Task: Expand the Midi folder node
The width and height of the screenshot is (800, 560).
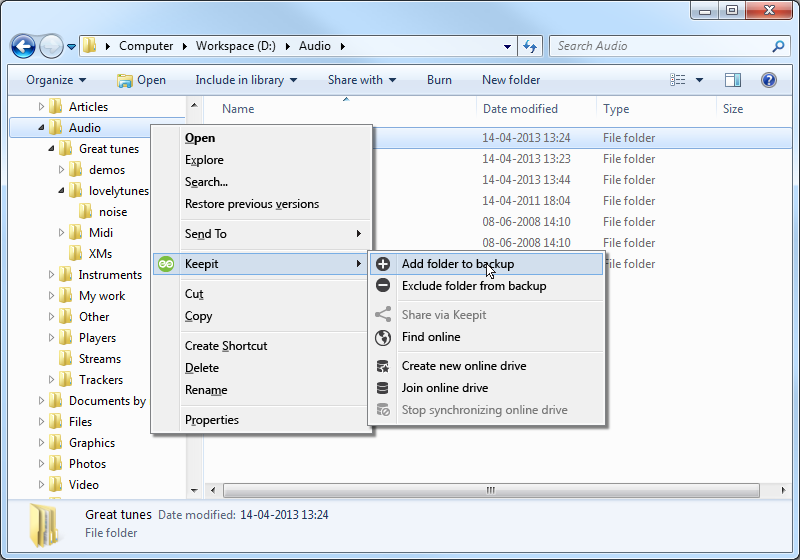Action: 61,233
